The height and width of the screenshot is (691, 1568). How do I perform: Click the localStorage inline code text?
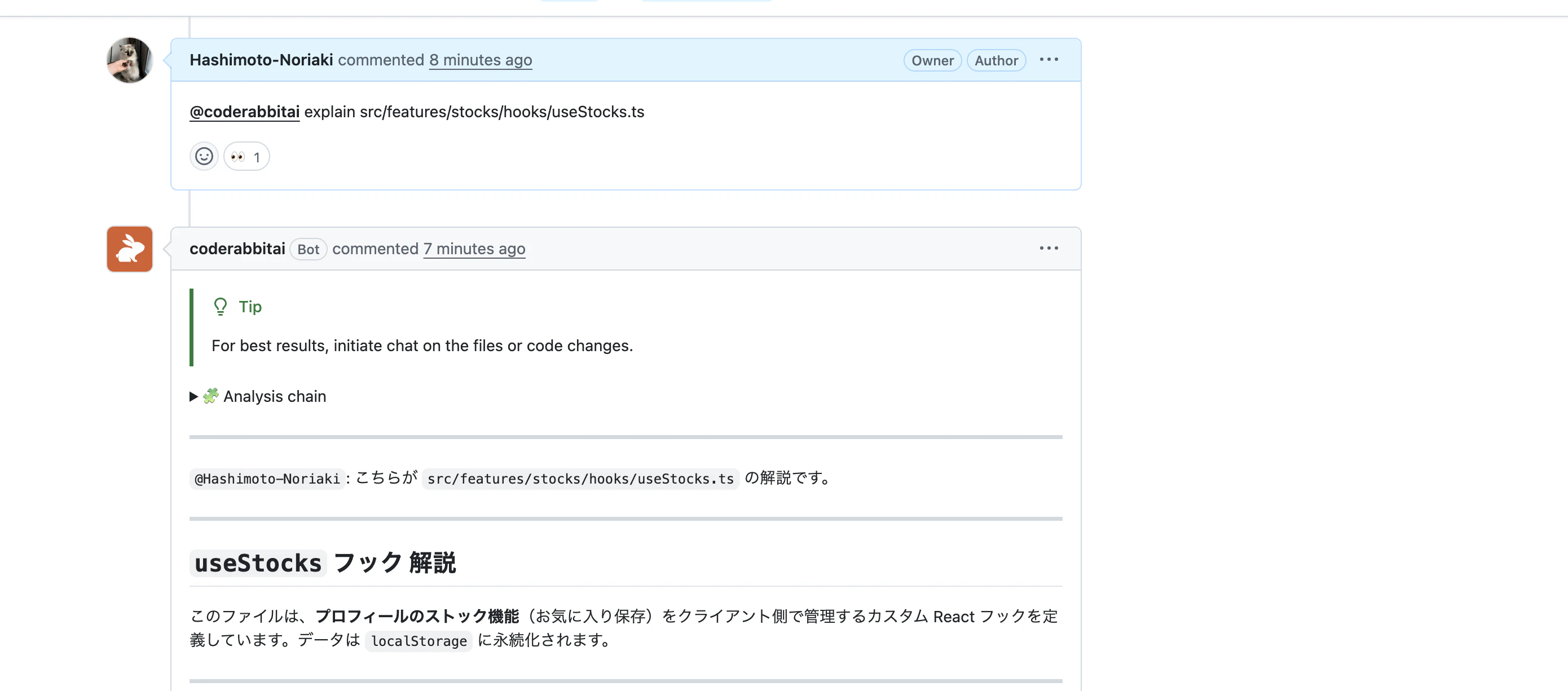(419, 641)
